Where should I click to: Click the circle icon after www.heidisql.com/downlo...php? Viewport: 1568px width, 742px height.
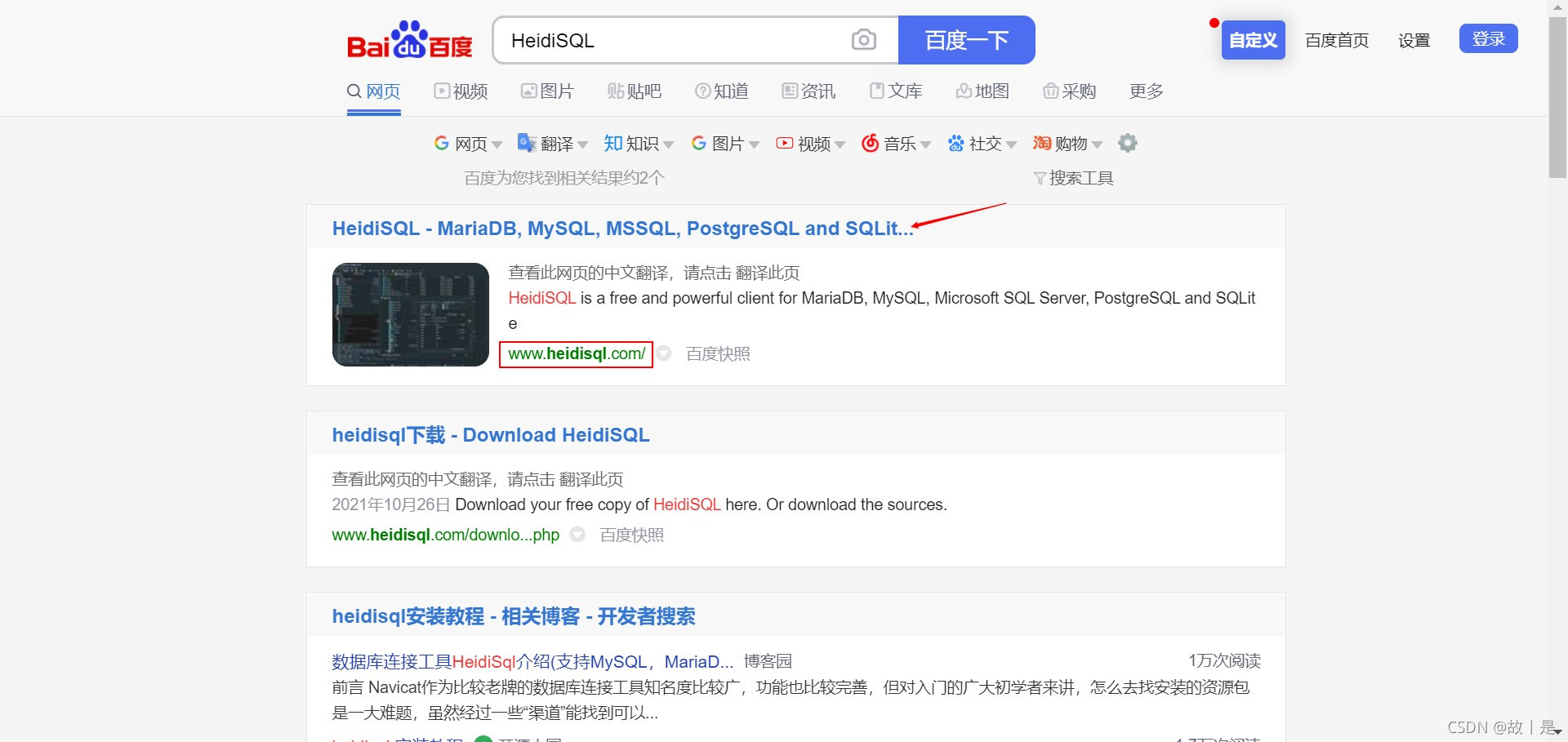[x=577, y=535]
